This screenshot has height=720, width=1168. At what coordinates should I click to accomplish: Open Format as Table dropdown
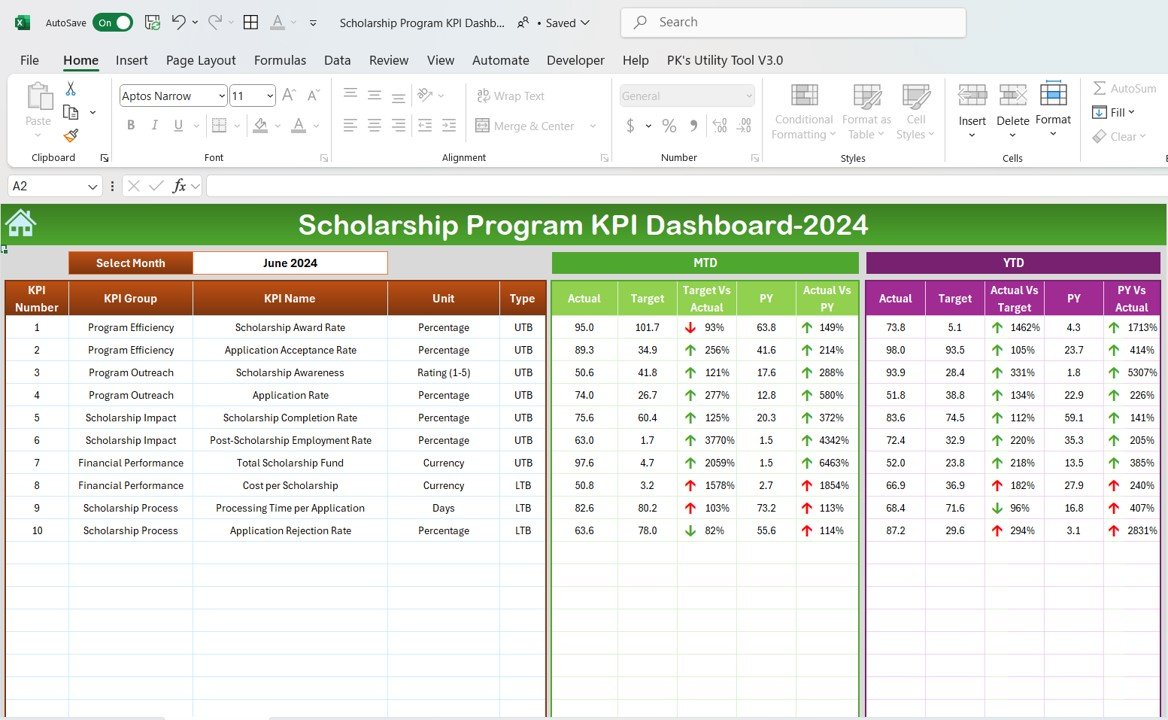pyautogui.click(x=866, y=112)
